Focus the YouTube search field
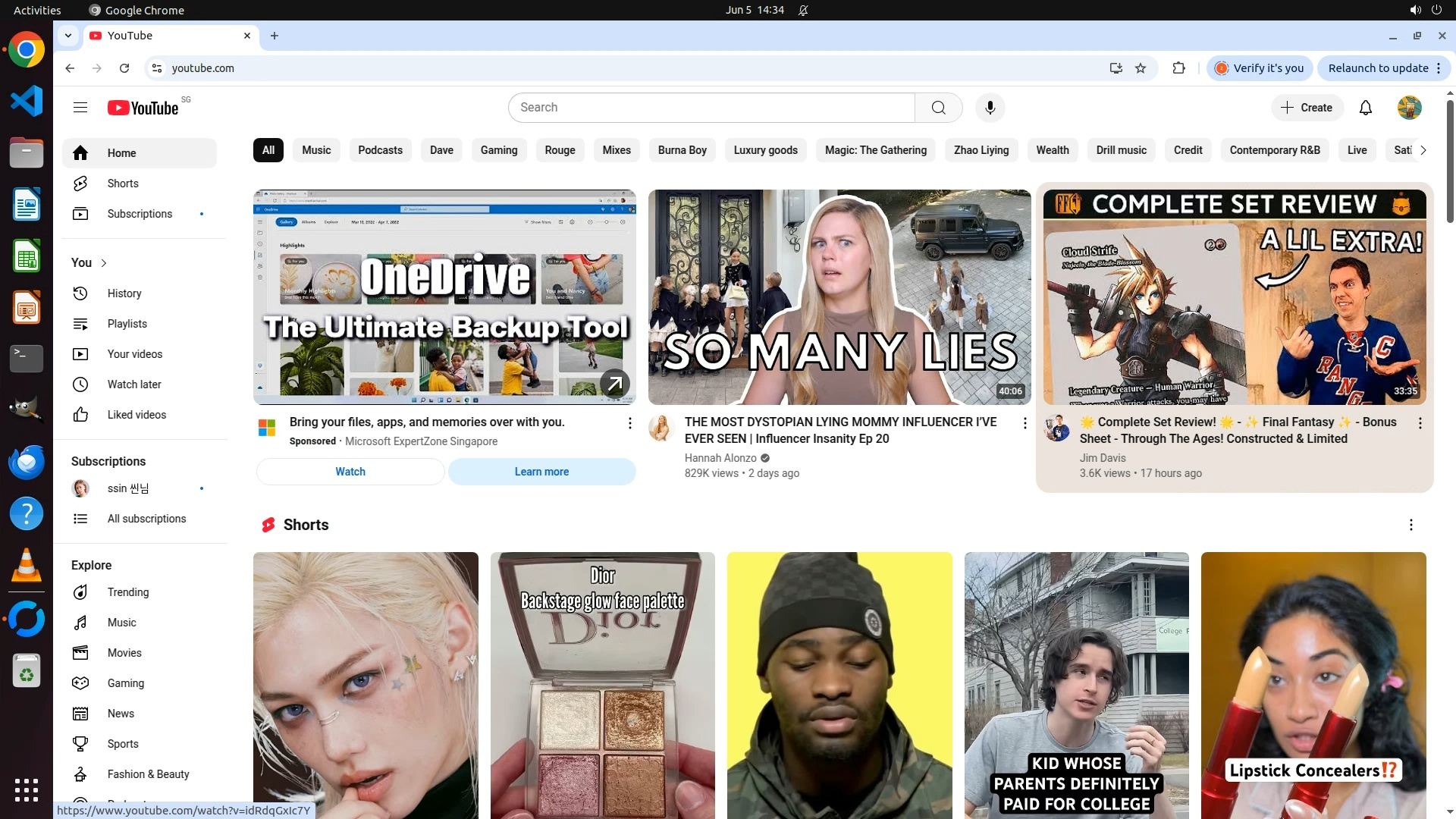The height and width of the screenshot is (819, 1456). tap(711, 108)
